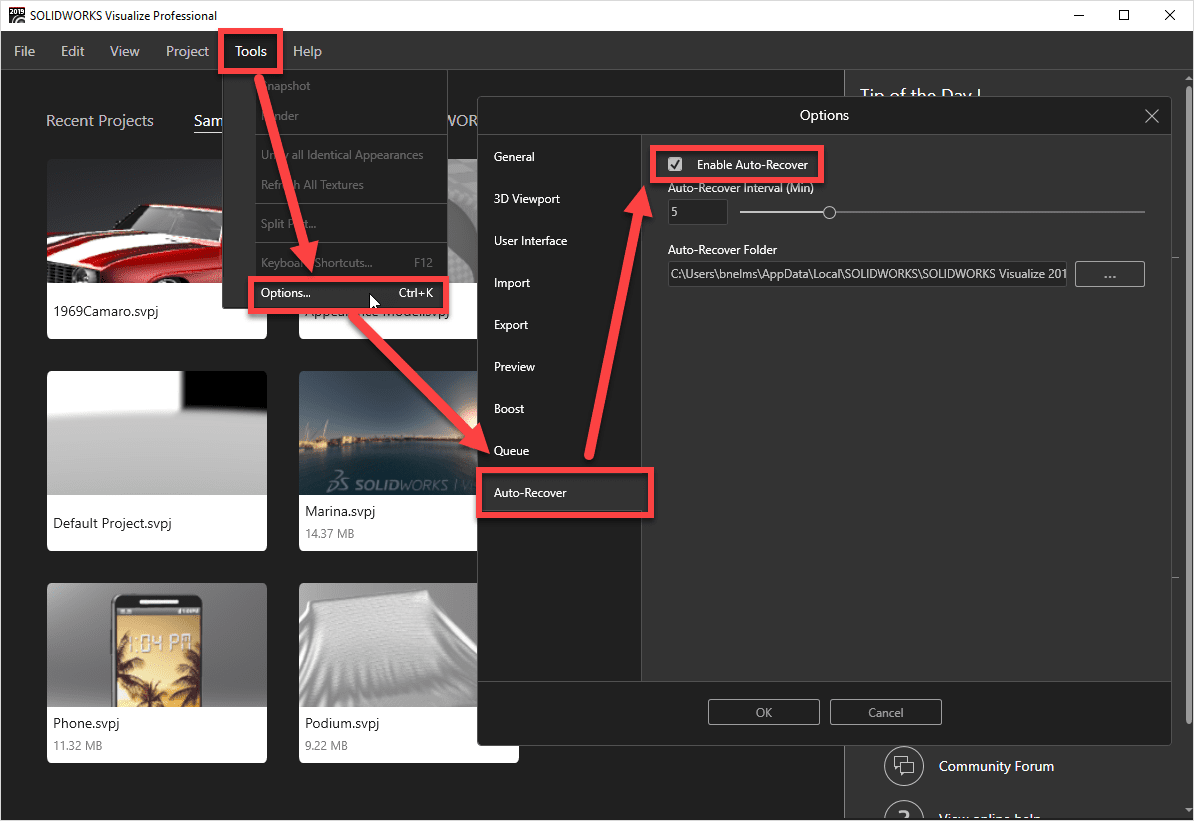Open the Marina.svpj project thumbnail

pos(388,433)
